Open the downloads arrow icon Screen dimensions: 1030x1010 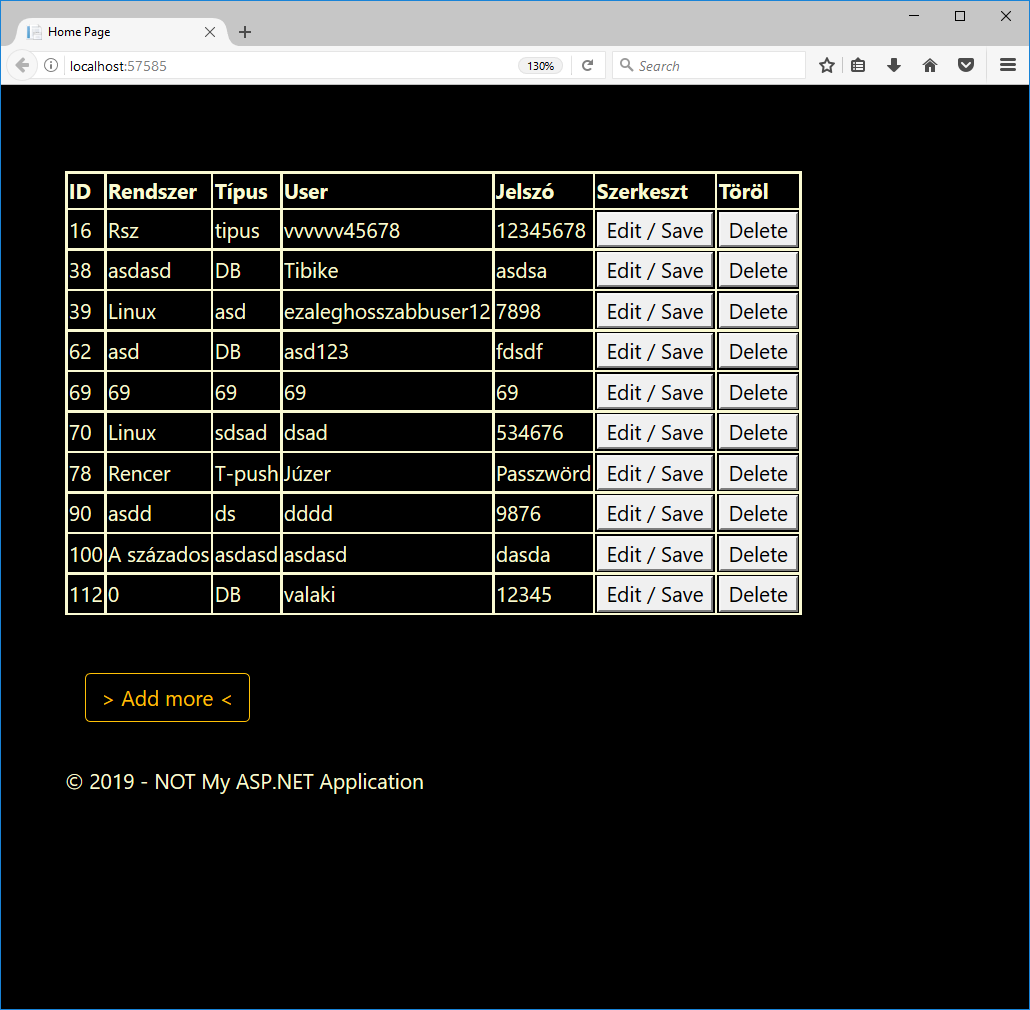tap(894, 66)
